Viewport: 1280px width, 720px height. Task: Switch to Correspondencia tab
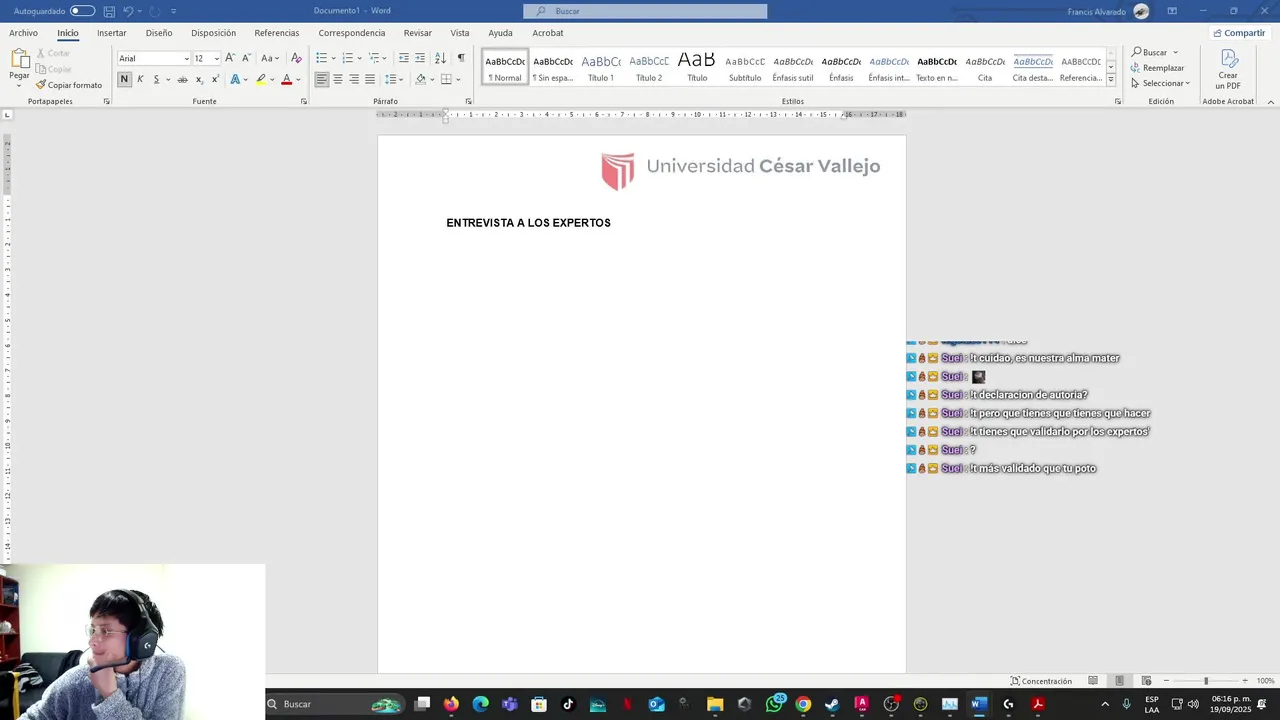coord(352,33)
